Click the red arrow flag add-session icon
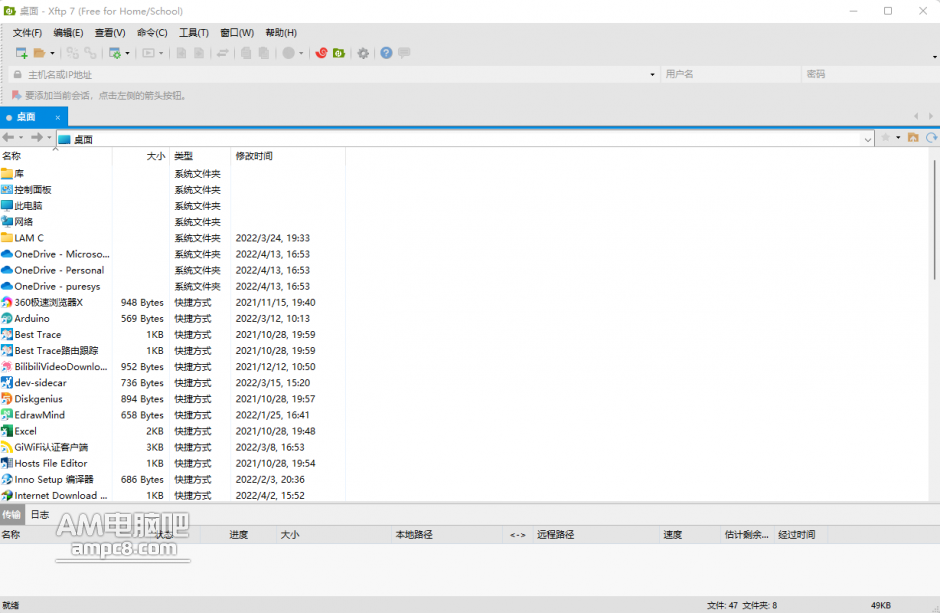 16,95
